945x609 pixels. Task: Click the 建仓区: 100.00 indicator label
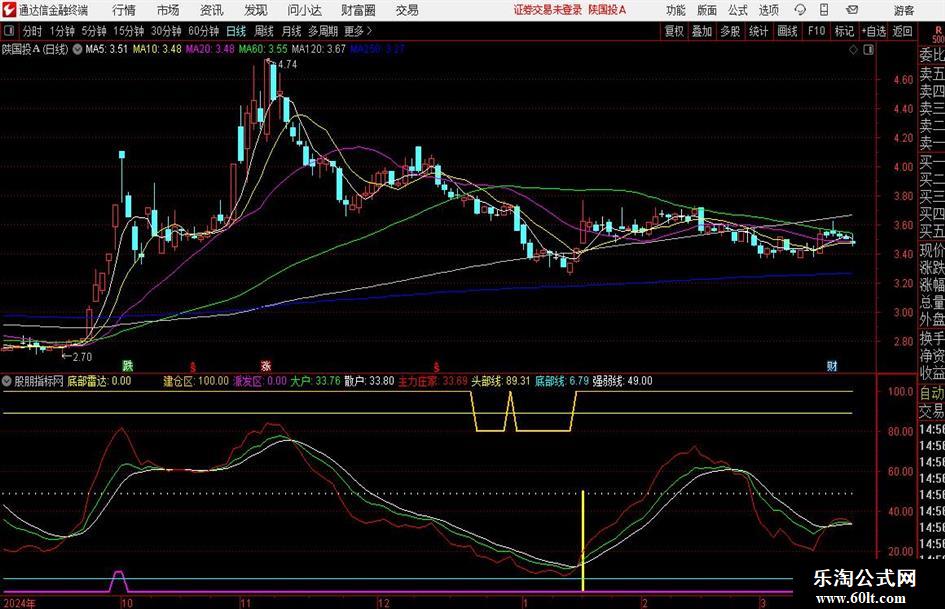tap(196, 381)
